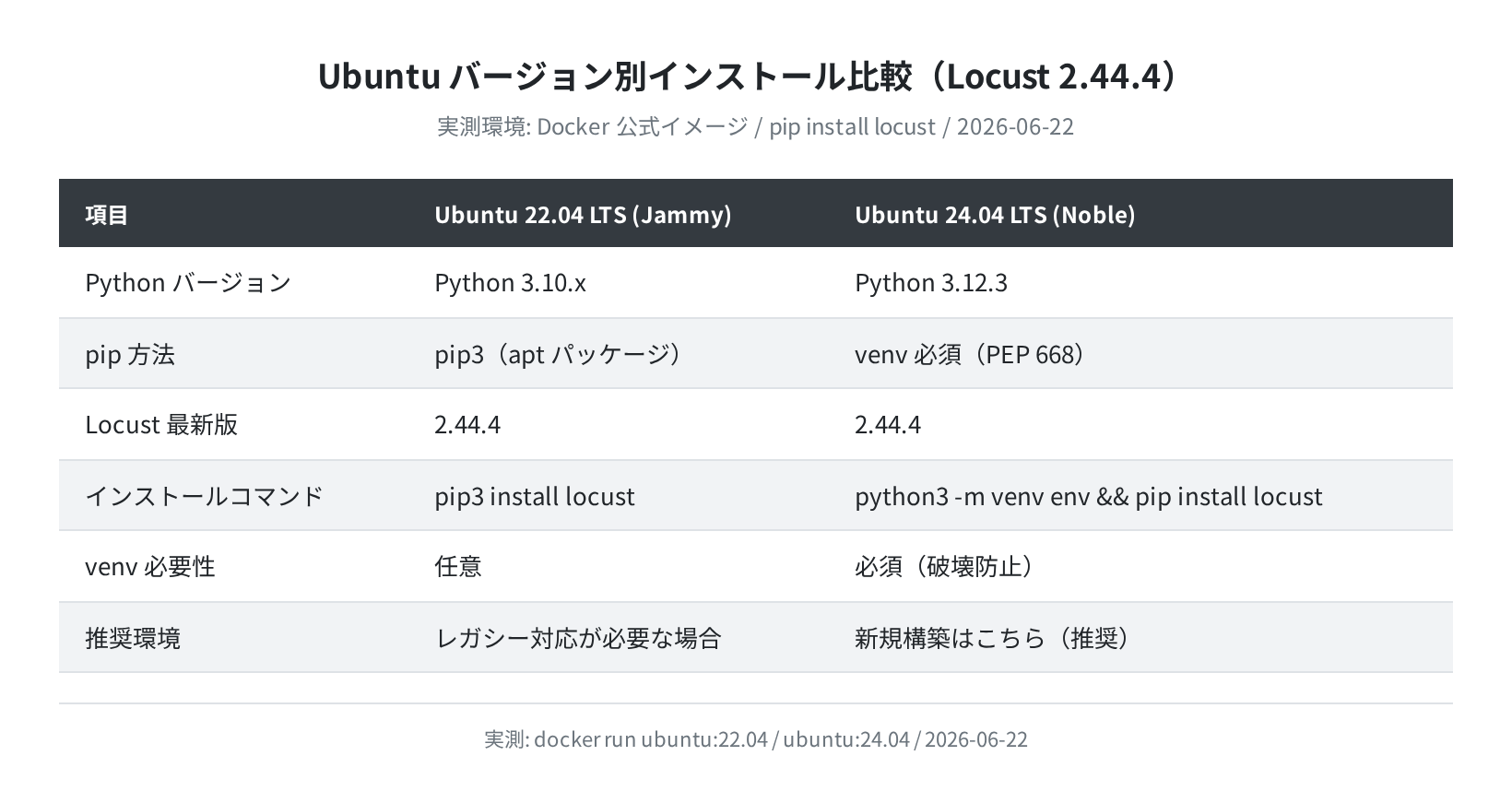This screenshot has width=1512, height=791.
Task: Click the 'レガシー対応が必要な場合' cell
Action: (578, 638)
